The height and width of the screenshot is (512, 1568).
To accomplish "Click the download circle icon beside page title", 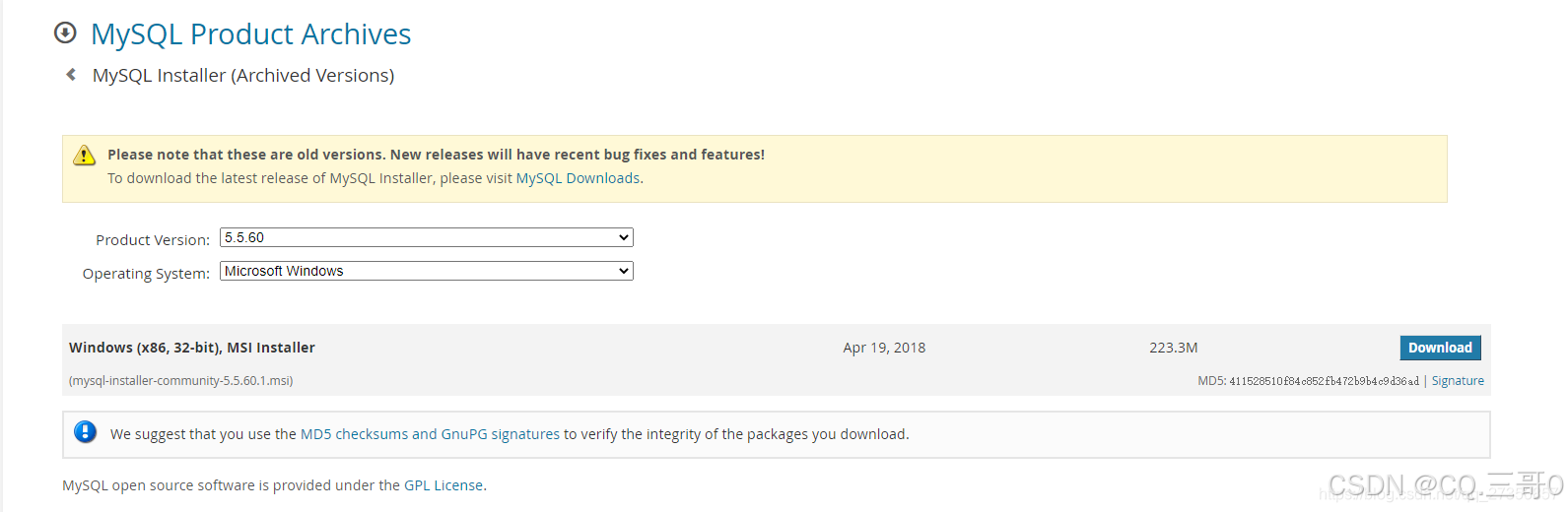I will pos(65,32).
